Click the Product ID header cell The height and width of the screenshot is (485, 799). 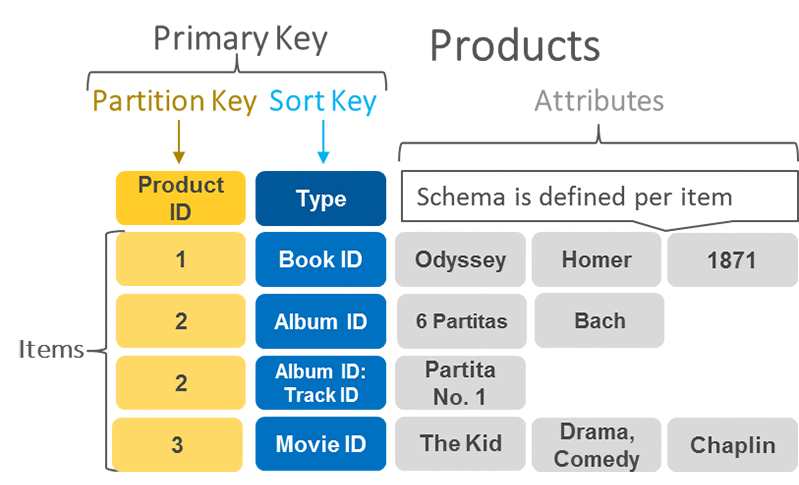coord(181,198)
